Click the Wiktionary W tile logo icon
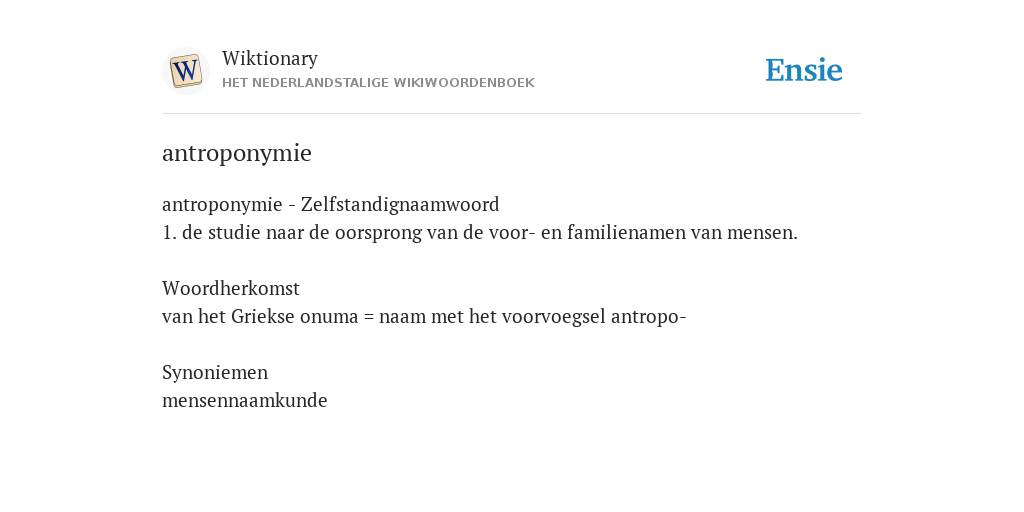 coord(185,71)
